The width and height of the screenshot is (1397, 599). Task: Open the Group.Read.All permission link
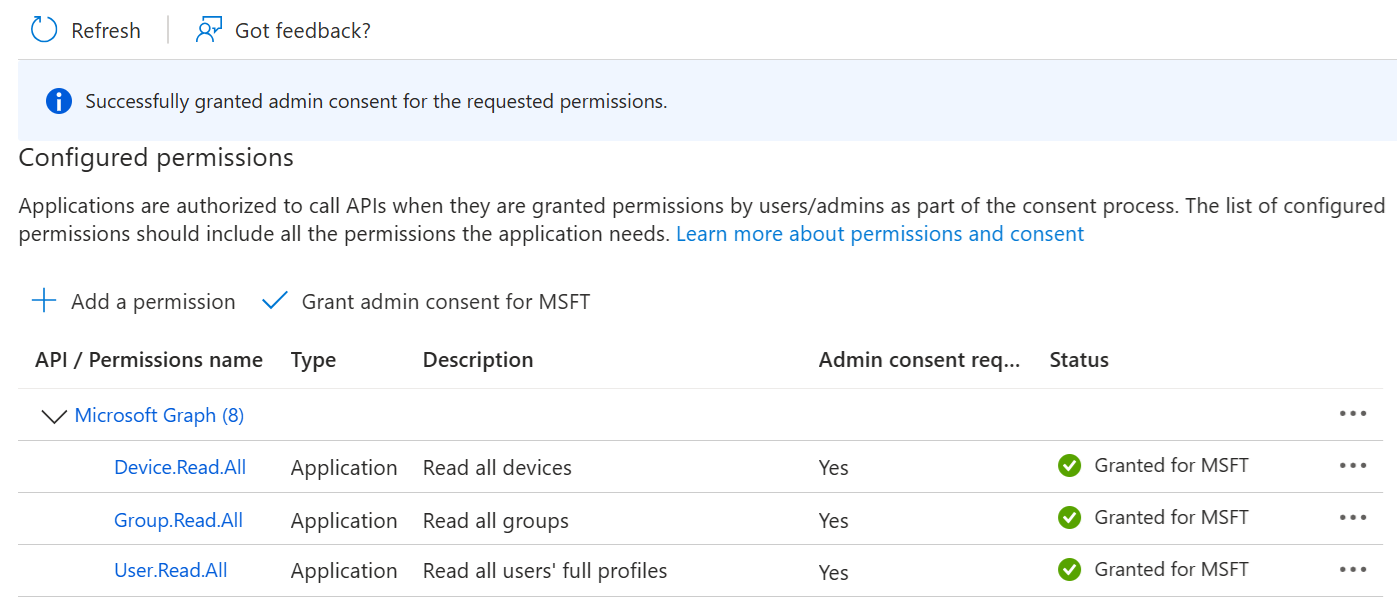click(178, 520)
